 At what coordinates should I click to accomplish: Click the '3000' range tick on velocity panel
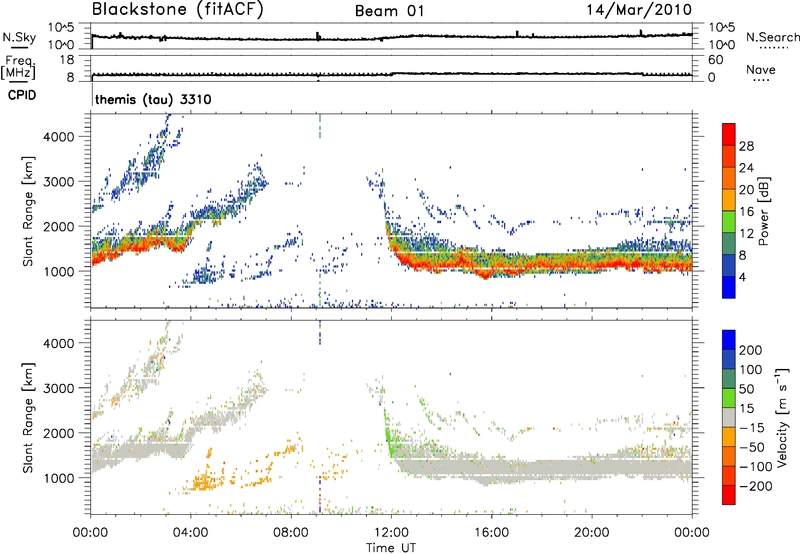coord(59,388)
